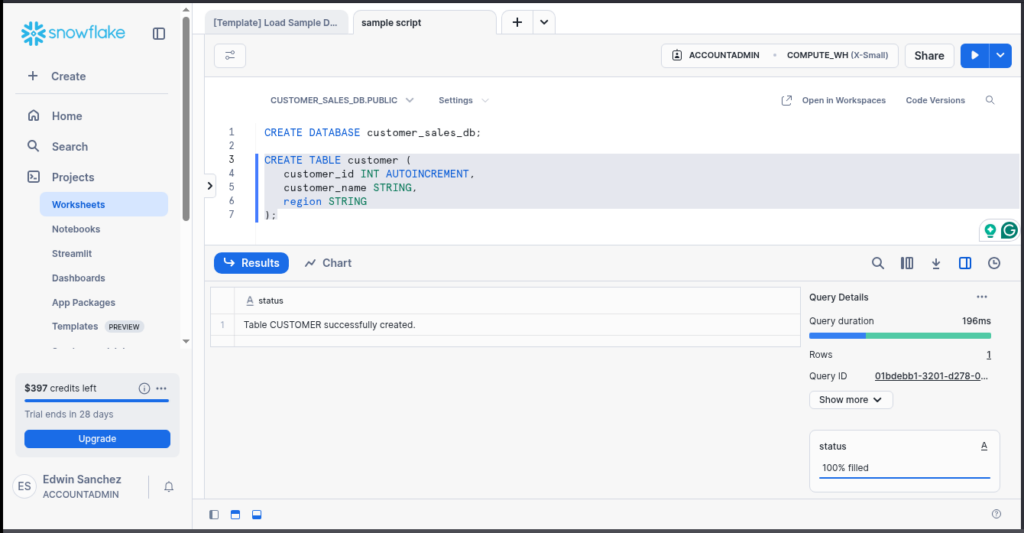1024x533 pixels.
Task: Add a new worksheet tab with plus
Action: point(517,22)
